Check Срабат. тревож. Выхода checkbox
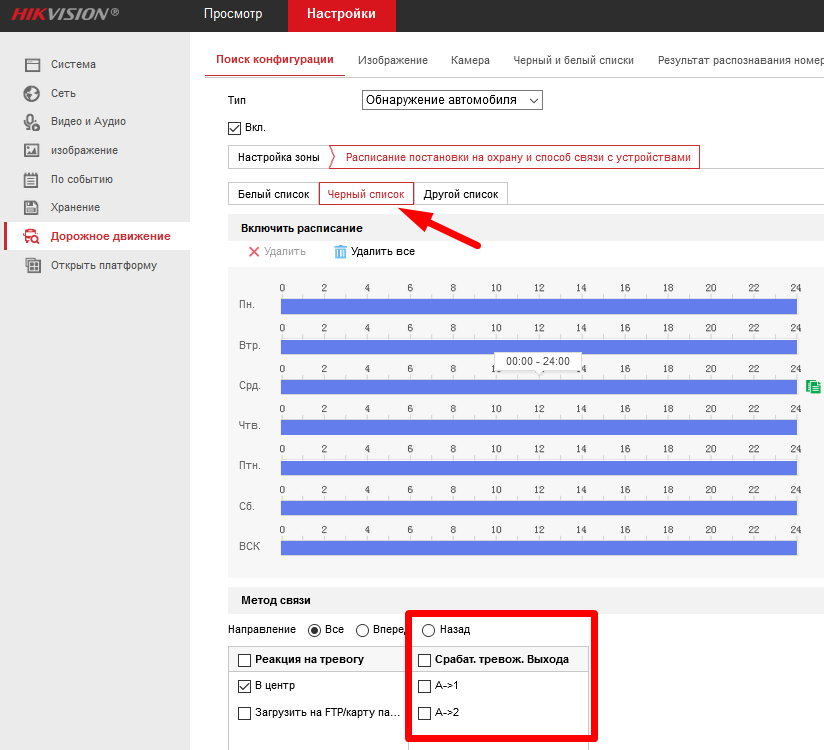 [424, 660]
